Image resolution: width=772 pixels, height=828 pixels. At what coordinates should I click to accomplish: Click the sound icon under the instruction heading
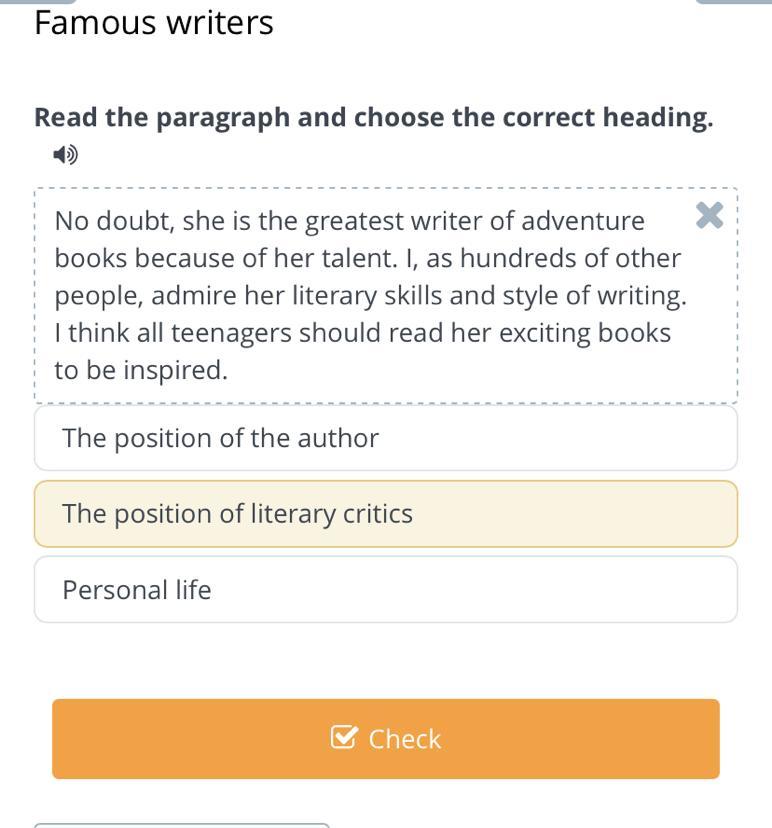[65, 155]
